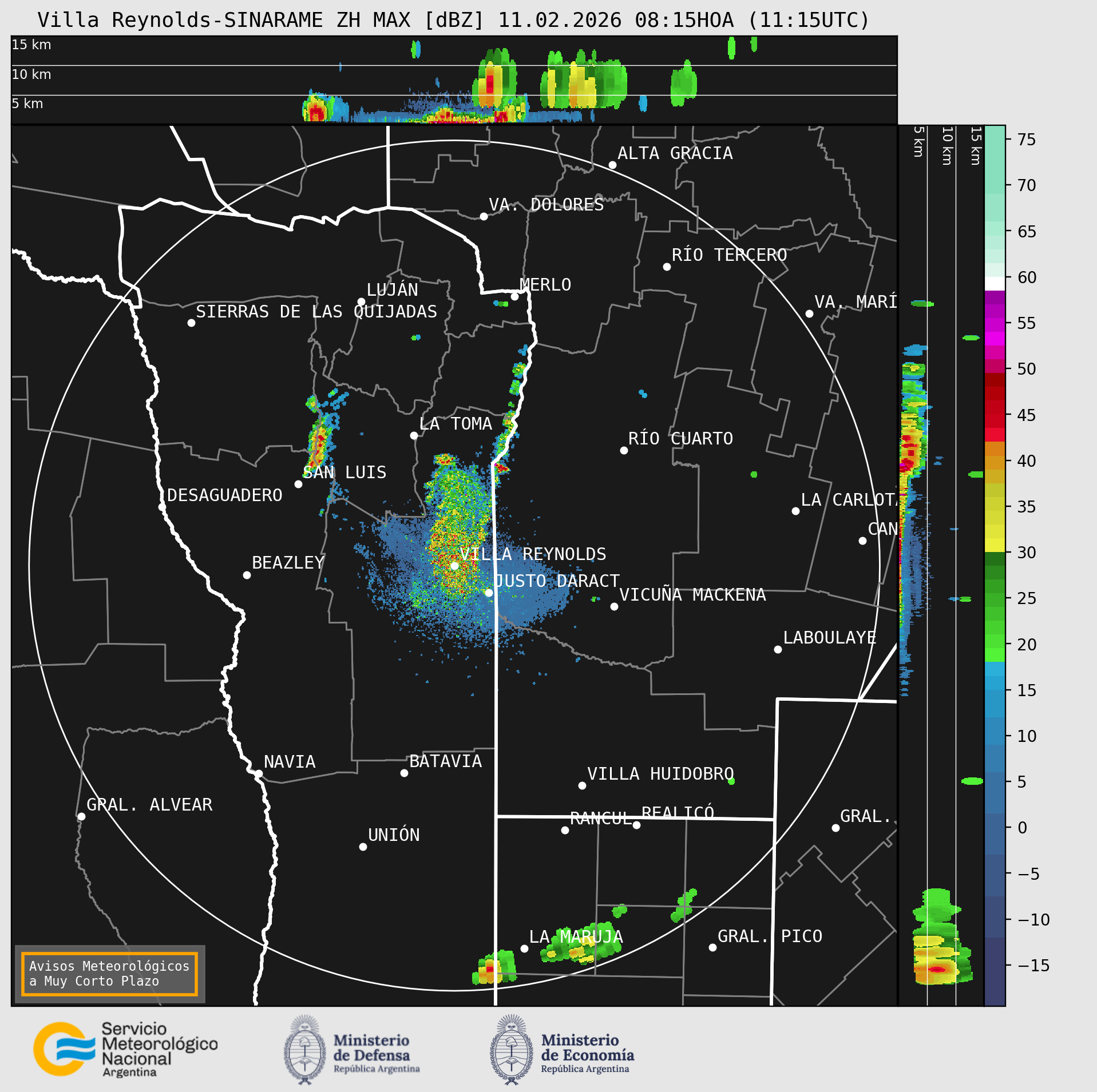
Task: Select the "VILLA HUIDOBRO" map label
Action: (x=660, y=774)
